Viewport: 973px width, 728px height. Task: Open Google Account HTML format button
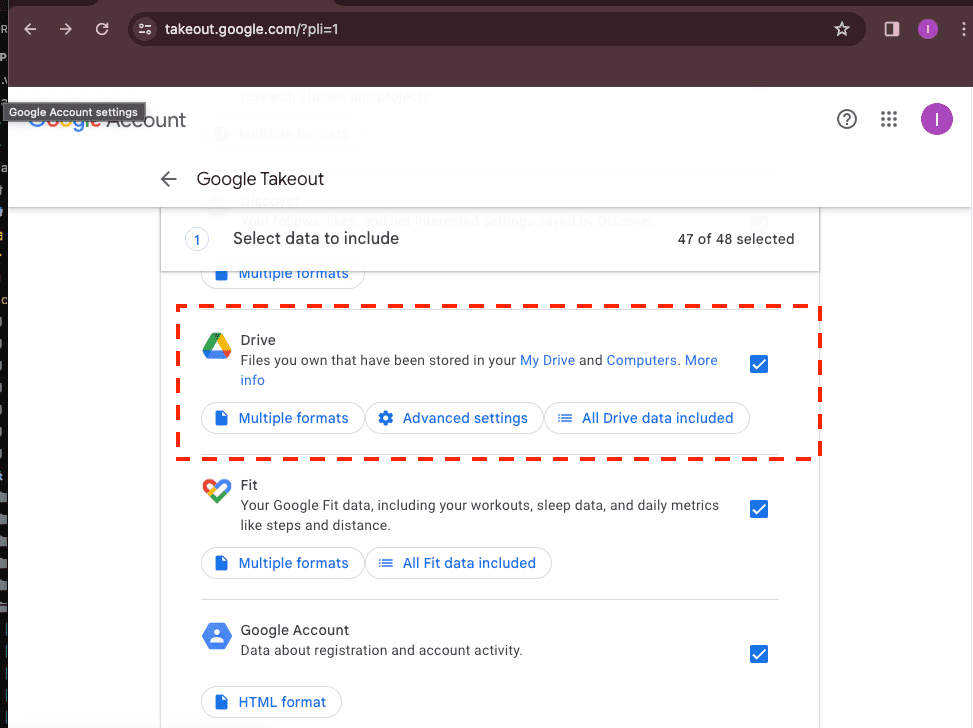click(271, 702)
